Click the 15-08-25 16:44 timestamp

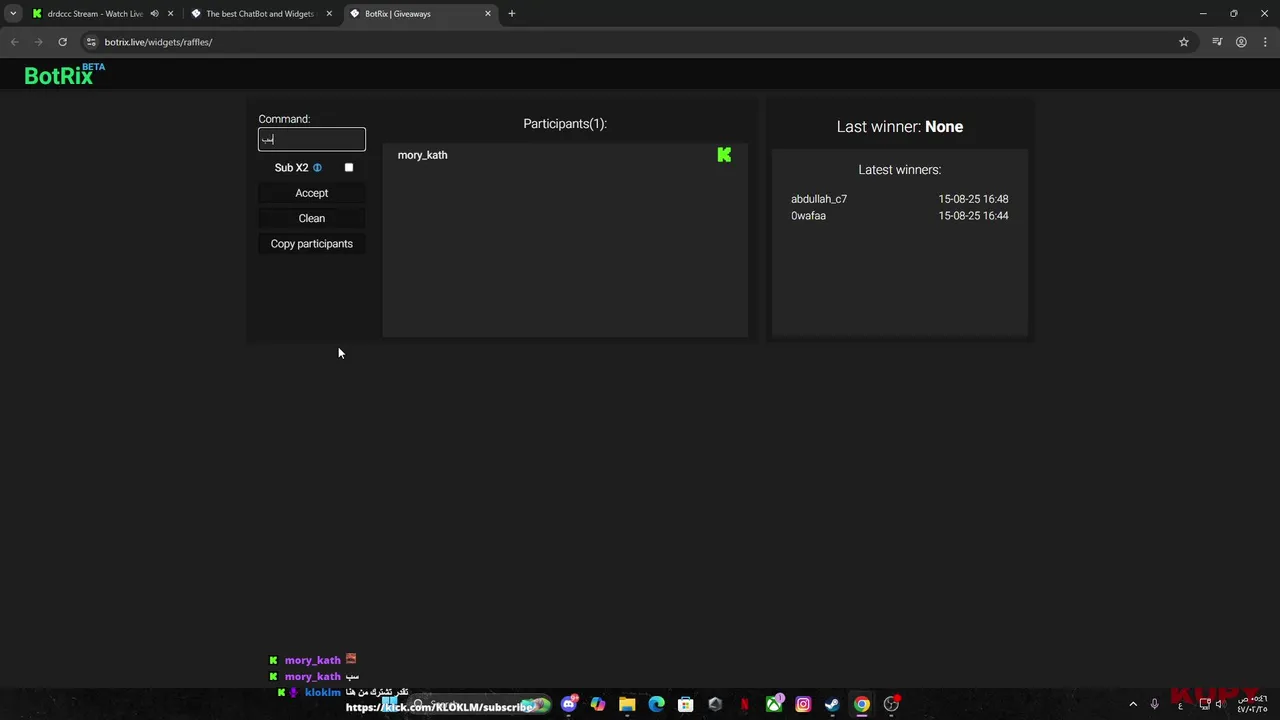point(973,216)
